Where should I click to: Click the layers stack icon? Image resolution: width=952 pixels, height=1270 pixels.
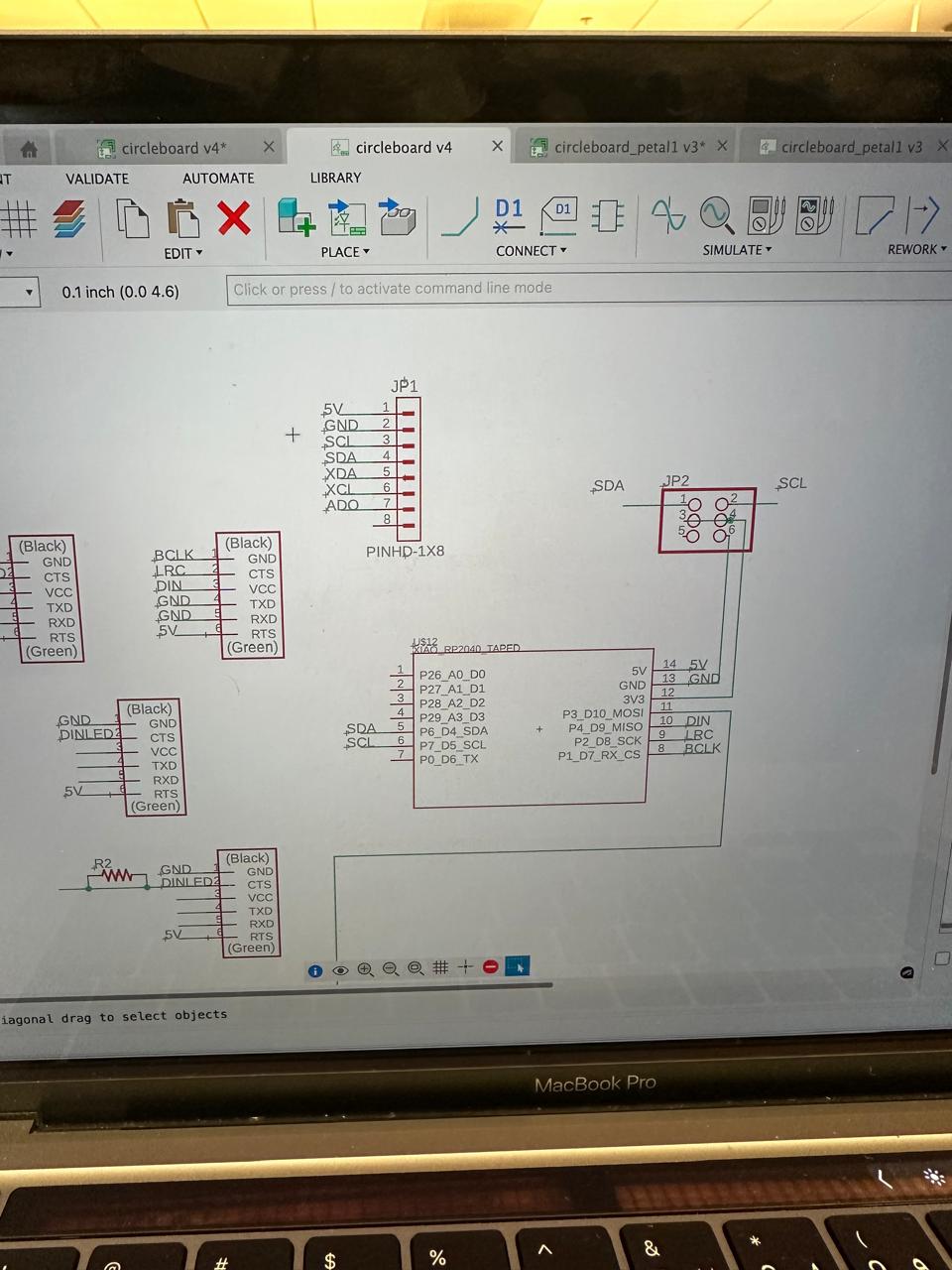67,220
